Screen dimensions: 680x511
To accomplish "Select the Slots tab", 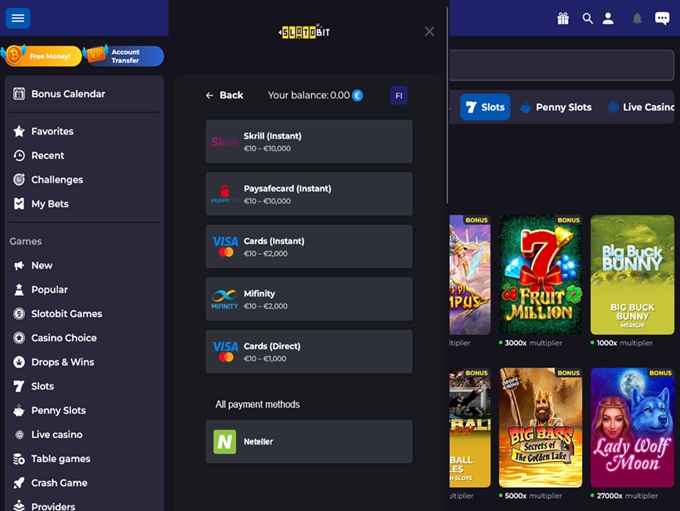I will click(x=485, y=107).
